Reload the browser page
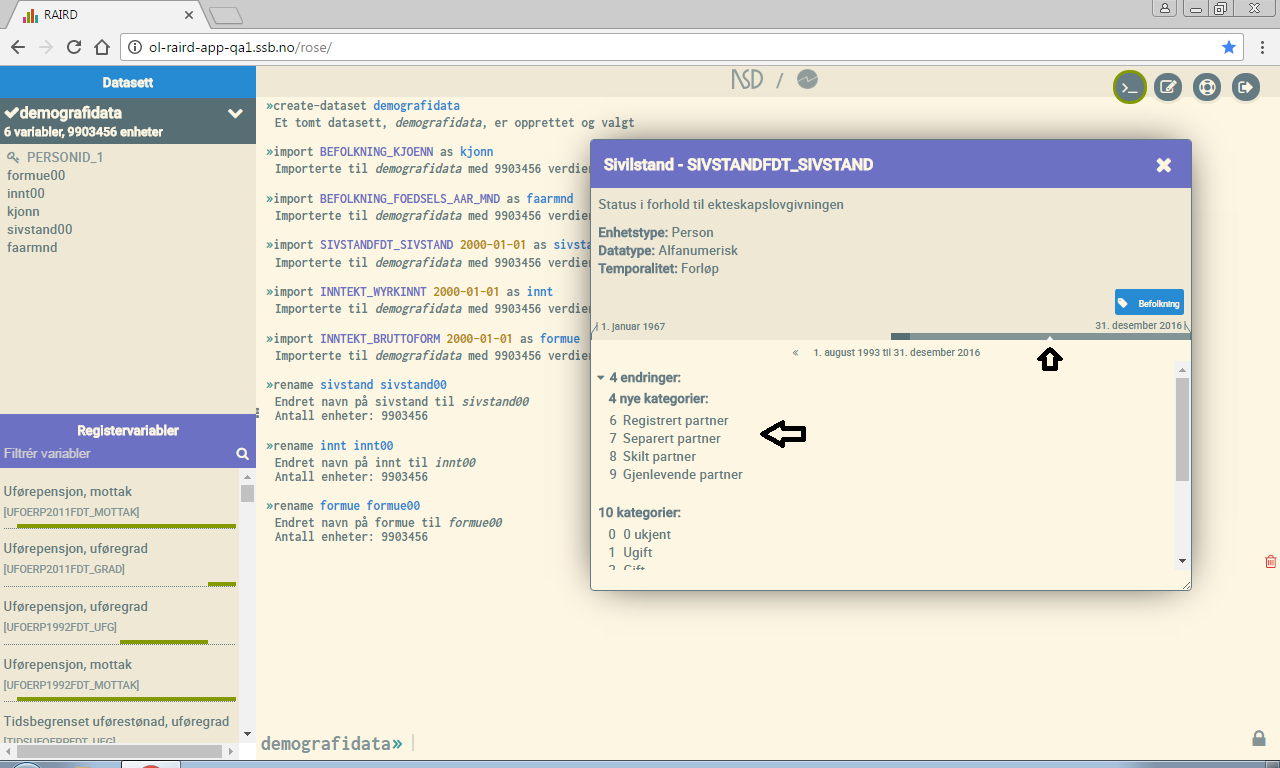This screenshot has height=768, width=1280. point(73,47)
